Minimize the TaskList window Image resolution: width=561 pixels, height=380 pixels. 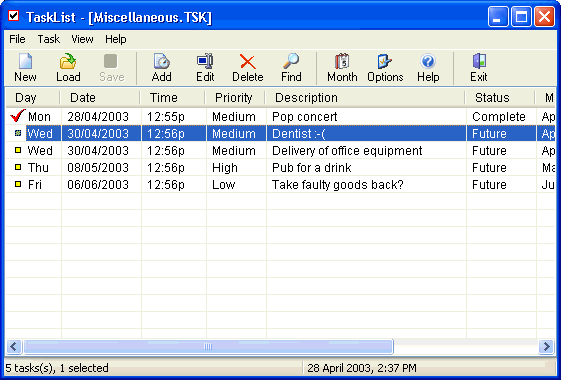(x=498, y=16)
